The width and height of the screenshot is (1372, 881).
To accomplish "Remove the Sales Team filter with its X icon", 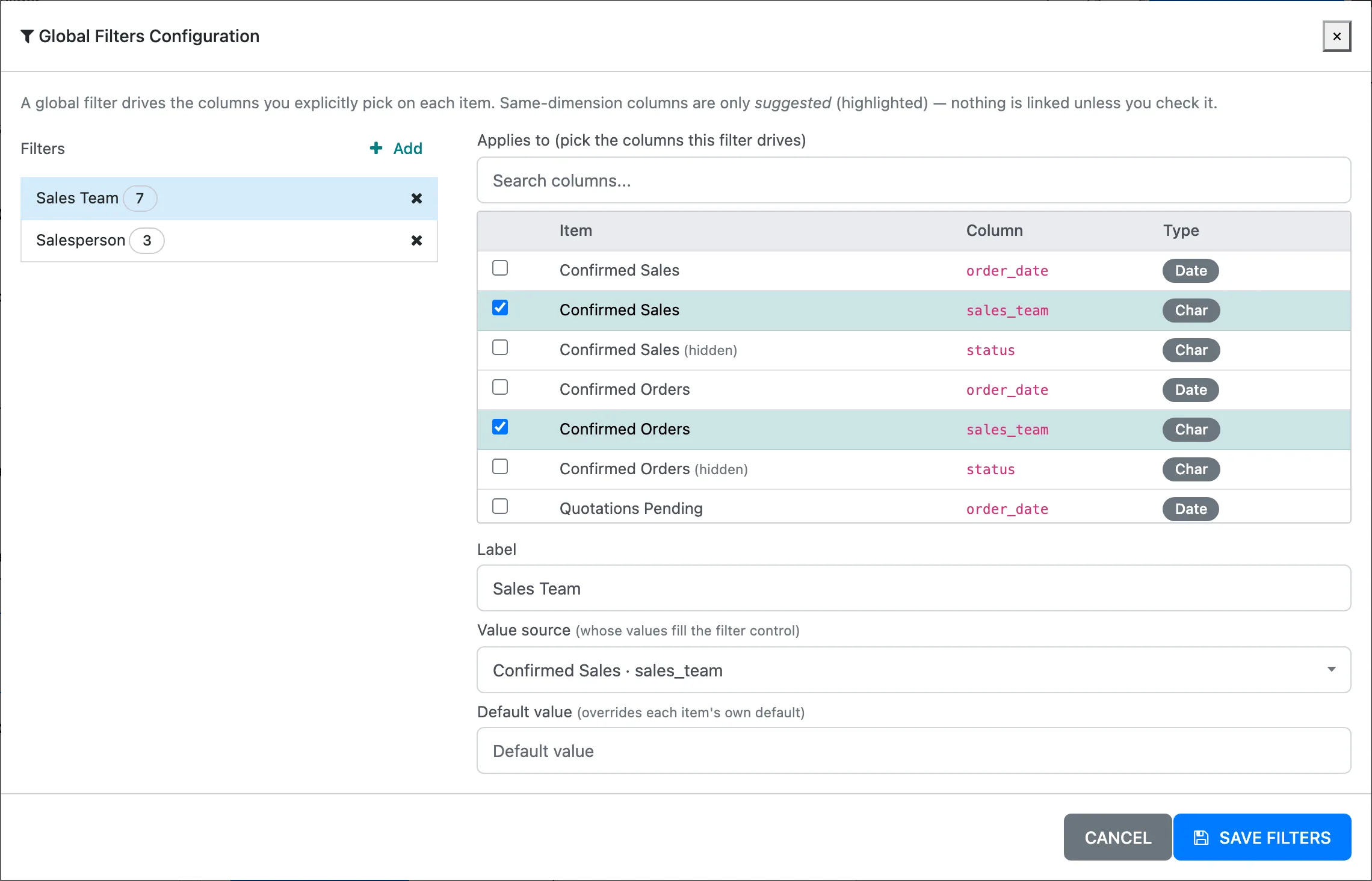I will [x=416, y=199].
